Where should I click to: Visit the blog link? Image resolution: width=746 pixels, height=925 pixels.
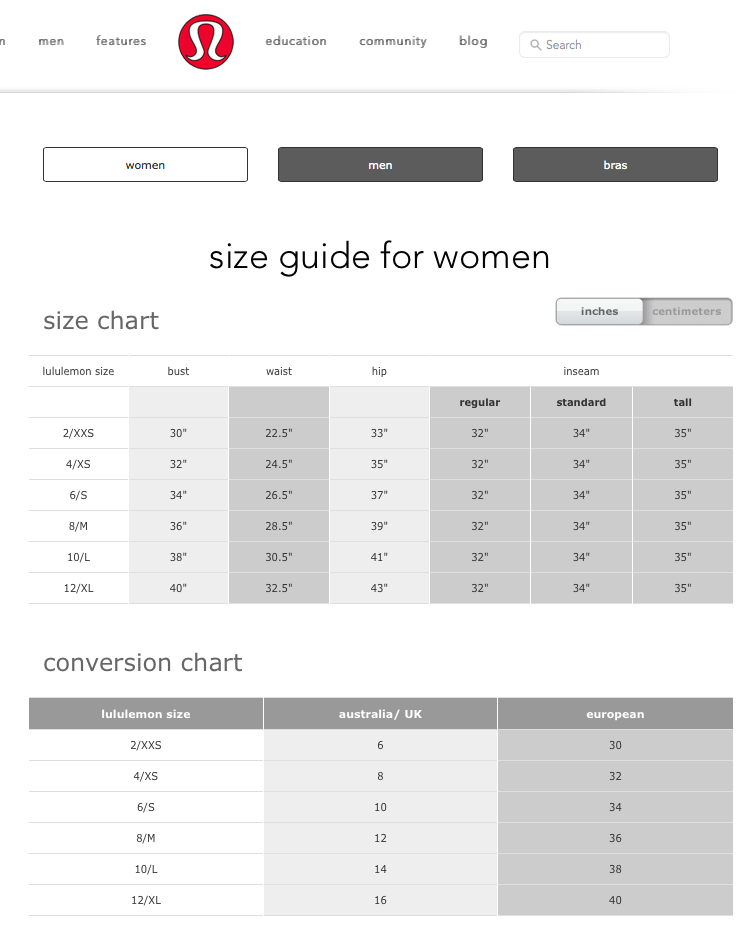click(x=473, y=41)
